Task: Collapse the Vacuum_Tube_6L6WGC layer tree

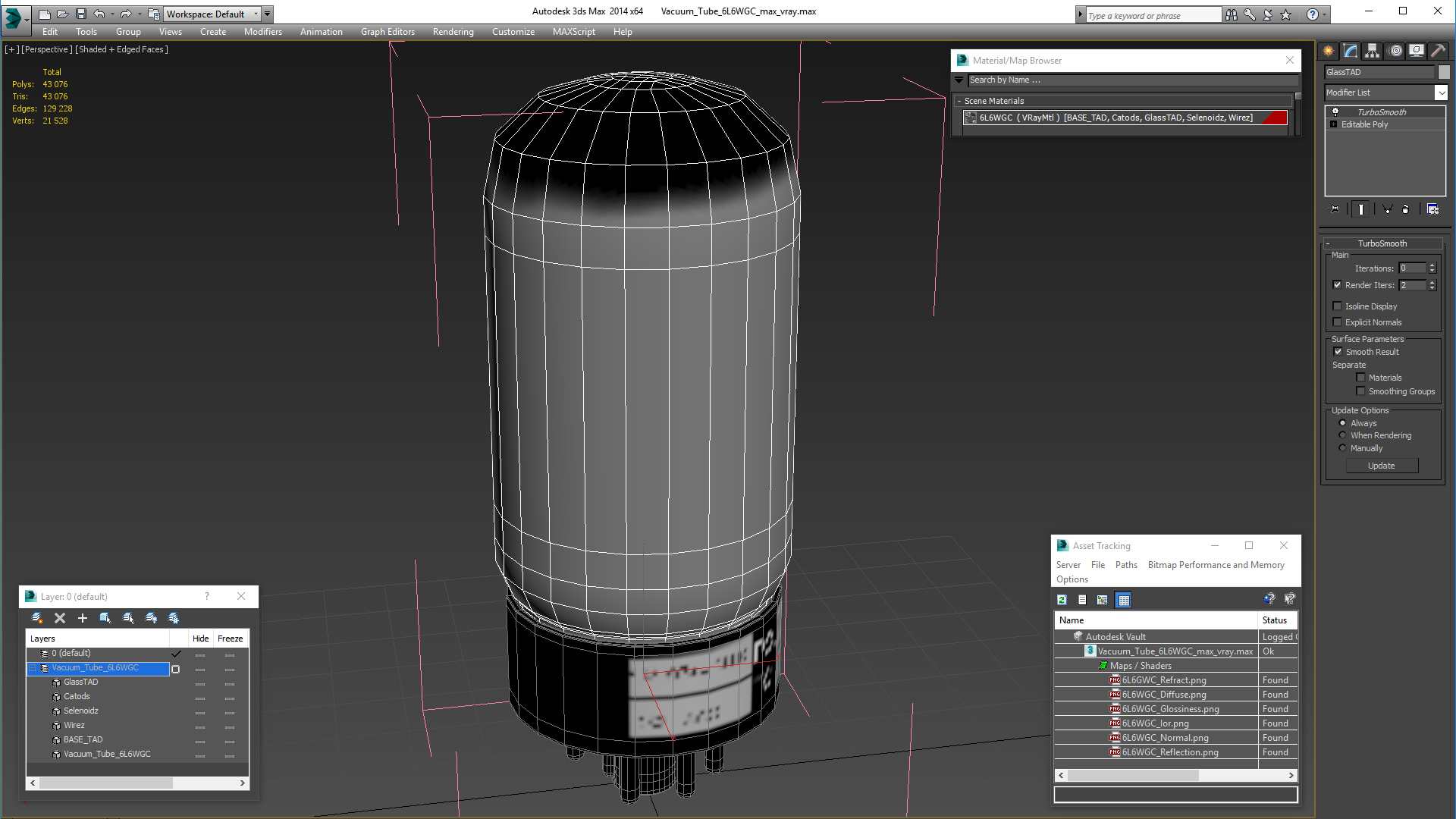Action: tap(33, 668)
